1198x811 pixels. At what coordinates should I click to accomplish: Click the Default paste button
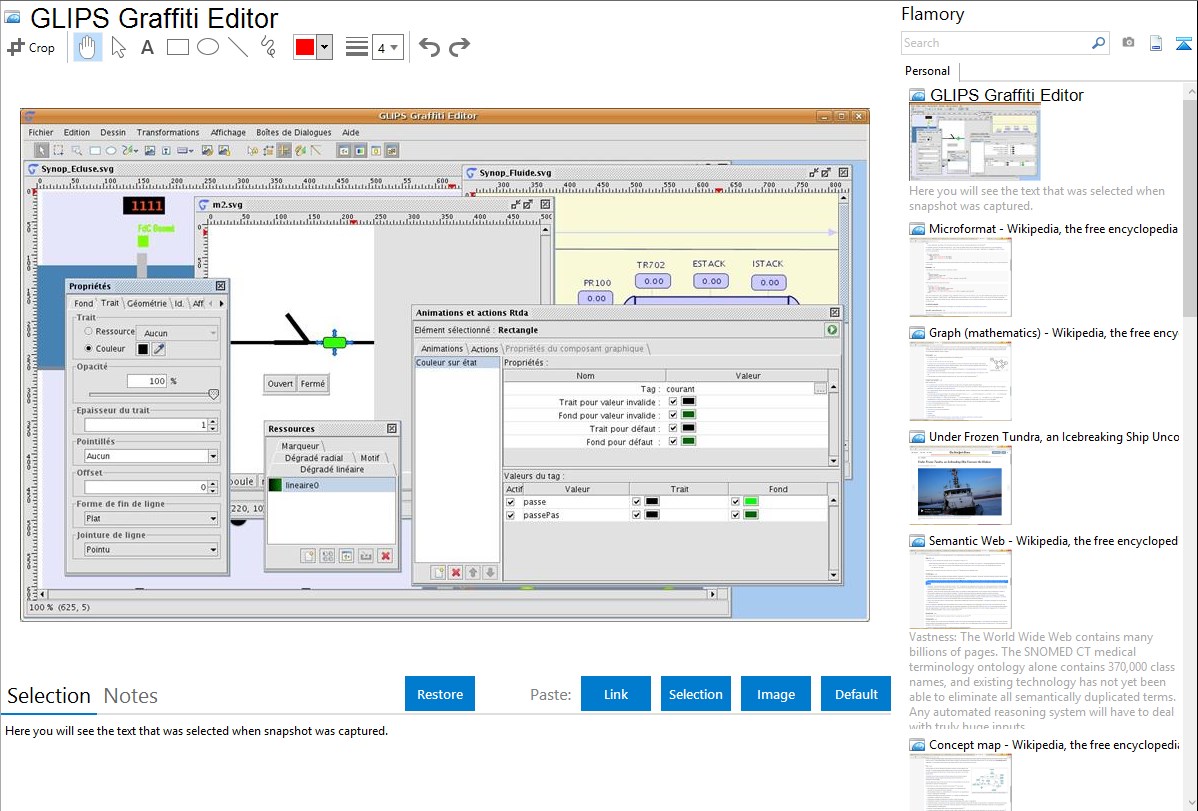(856, 694)
